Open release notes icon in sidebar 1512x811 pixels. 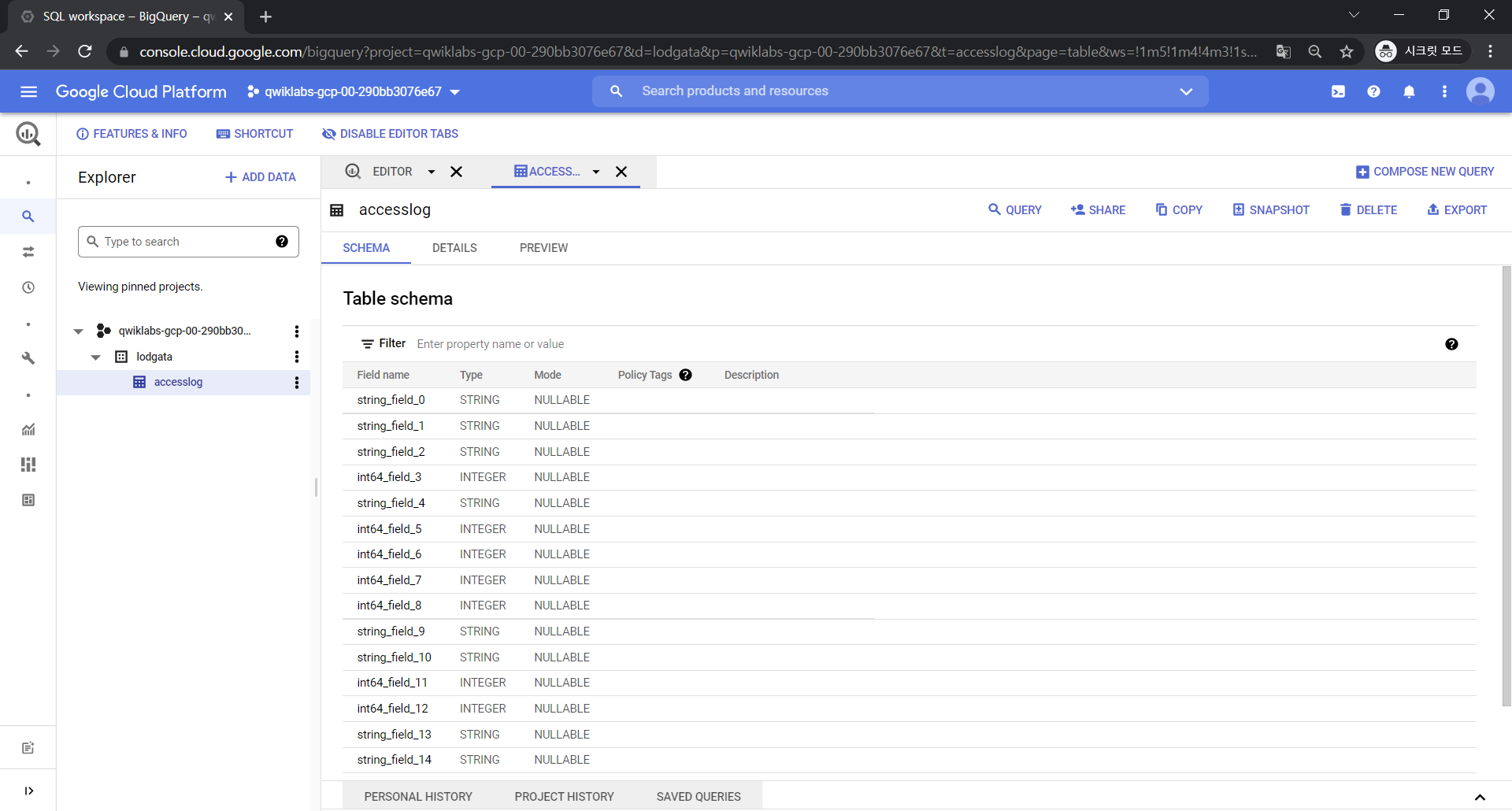pyautogui.click(x=28, y=748)
